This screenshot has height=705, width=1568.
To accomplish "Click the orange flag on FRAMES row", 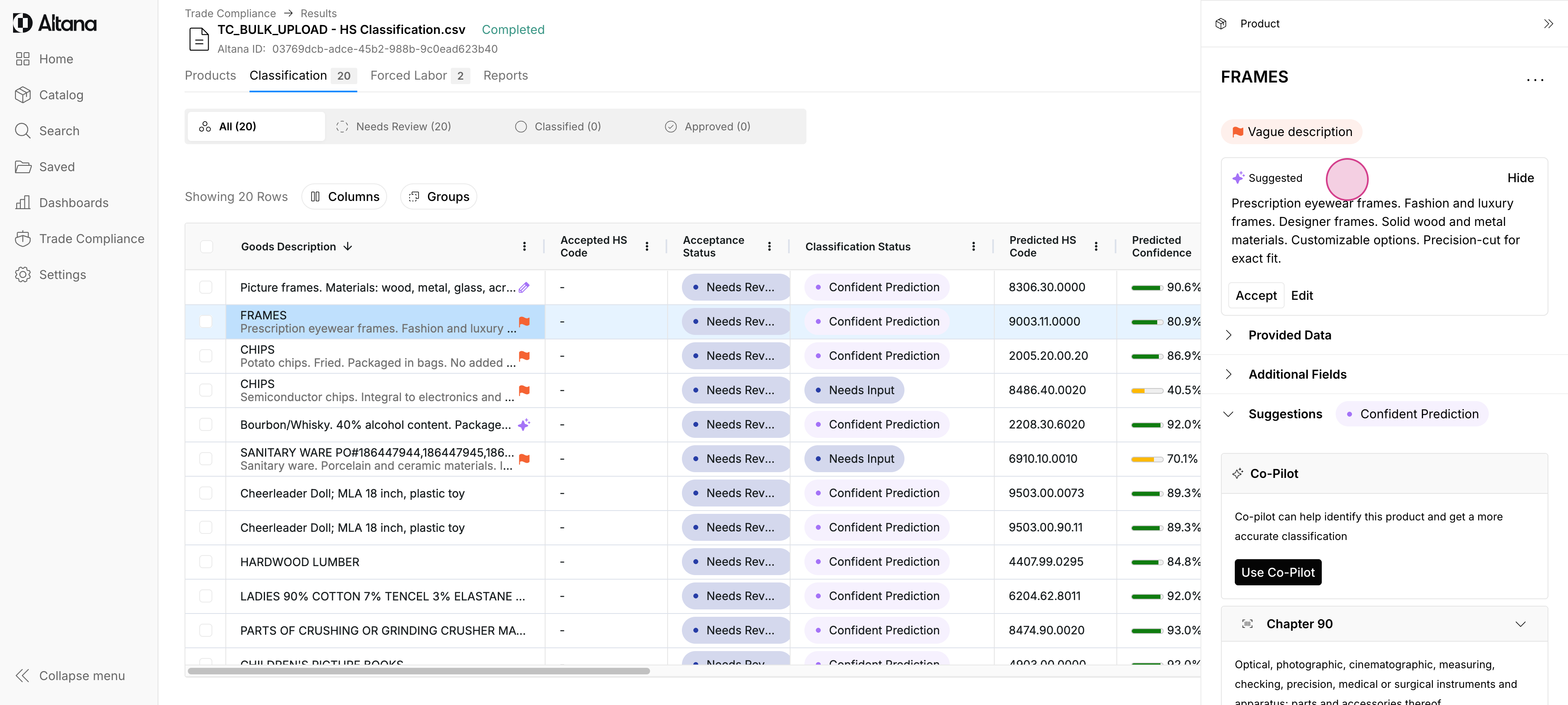I will coord(524,321).
